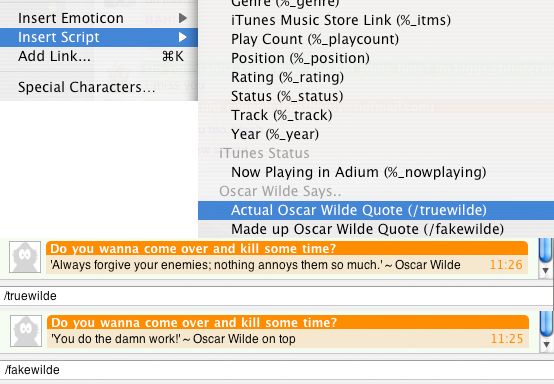Screen dimensions: 554x384
Task: Insert the Position (%_position) script
Action: (x=376, y=58)
